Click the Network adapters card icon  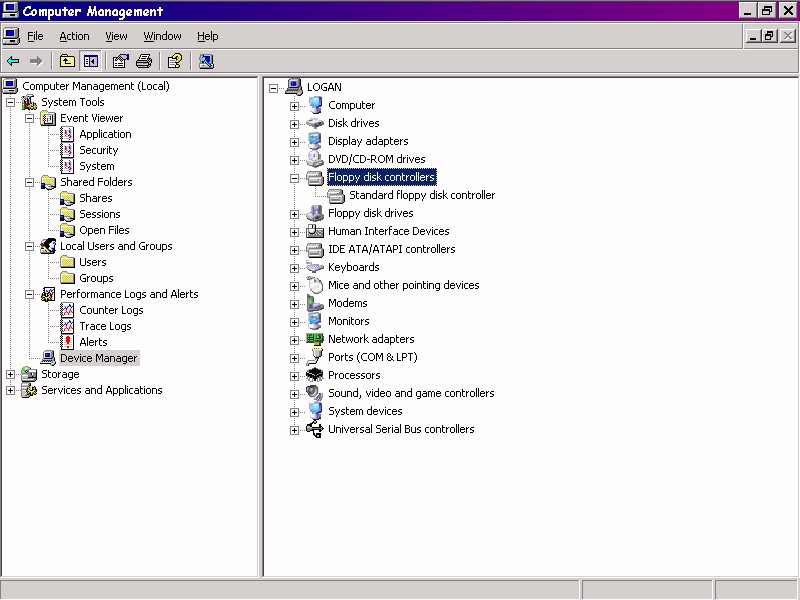[x=315, y=339]
